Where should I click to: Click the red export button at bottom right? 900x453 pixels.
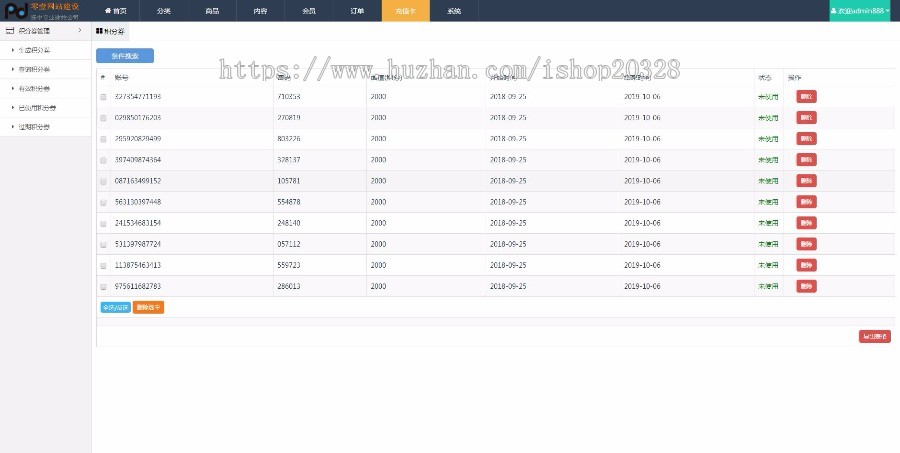pos(875,336)
